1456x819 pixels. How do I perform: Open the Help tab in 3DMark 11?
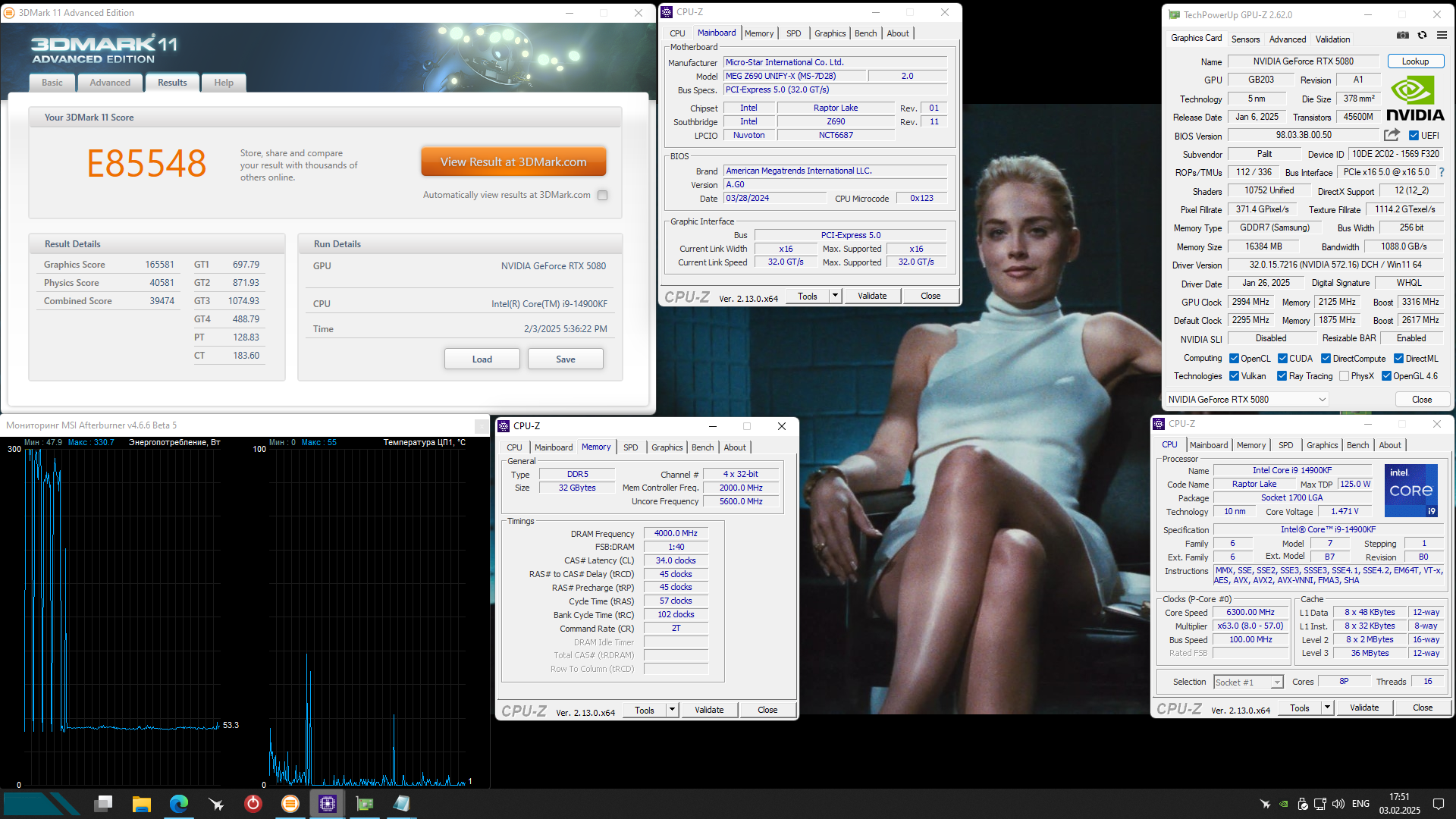(224, 83)
